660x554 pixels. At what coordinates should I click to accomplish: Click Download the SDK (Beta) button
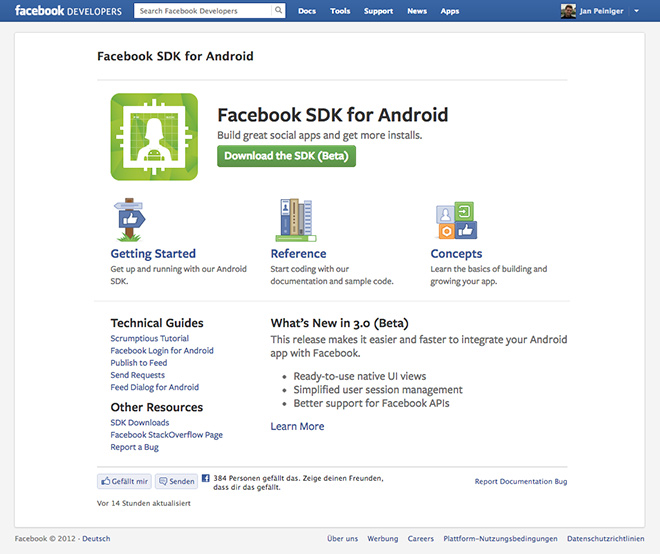pos(286,156)
